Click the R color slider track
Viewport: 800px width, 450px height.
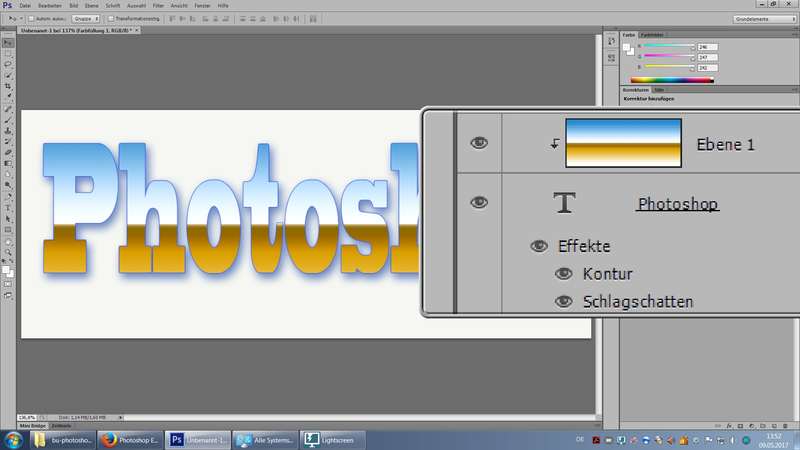pos(668,46)
